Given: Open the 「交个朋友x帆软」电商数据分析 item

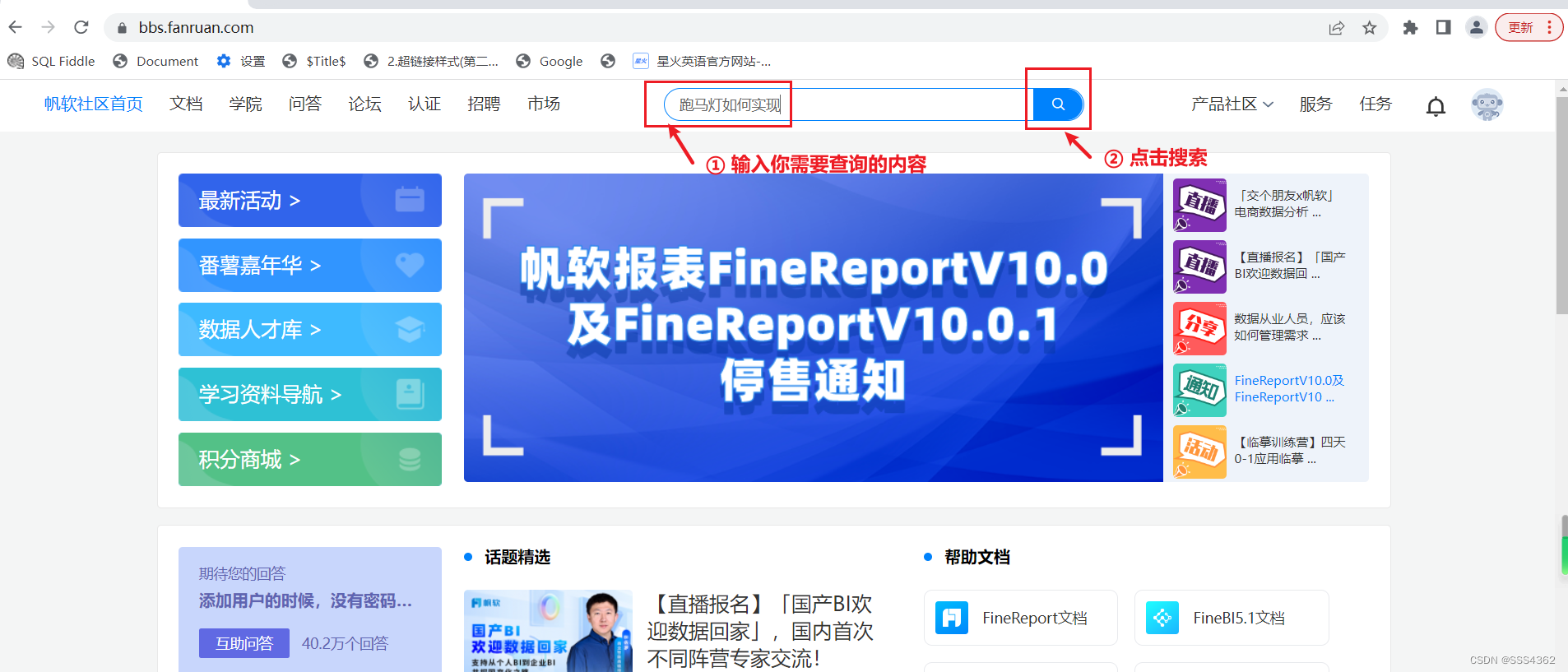Looking at the screenshot, I should pyautogui.click(x=1286, y=204).
